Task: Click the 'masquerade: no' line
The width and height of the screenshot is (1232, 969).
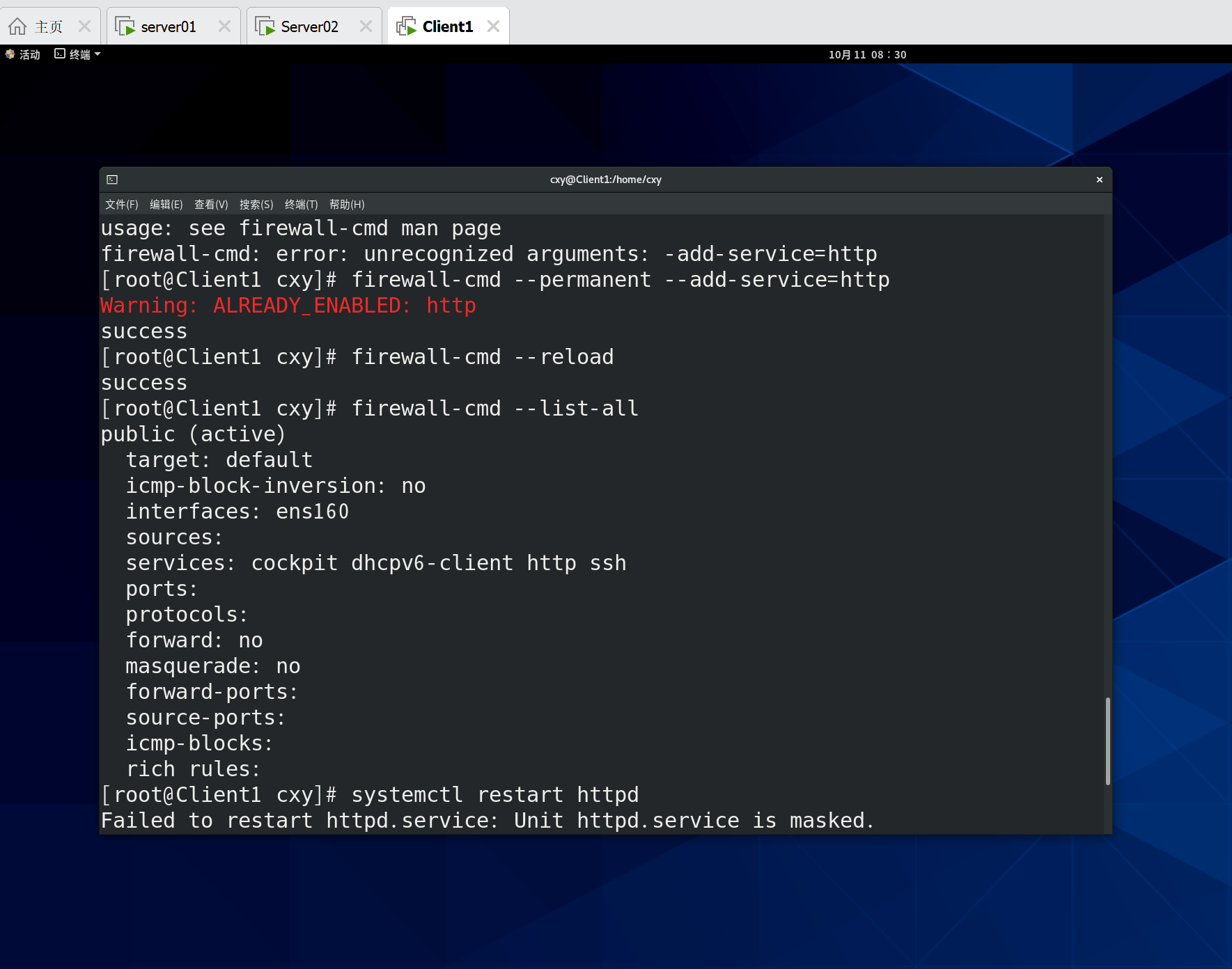Action: point(213,666)
